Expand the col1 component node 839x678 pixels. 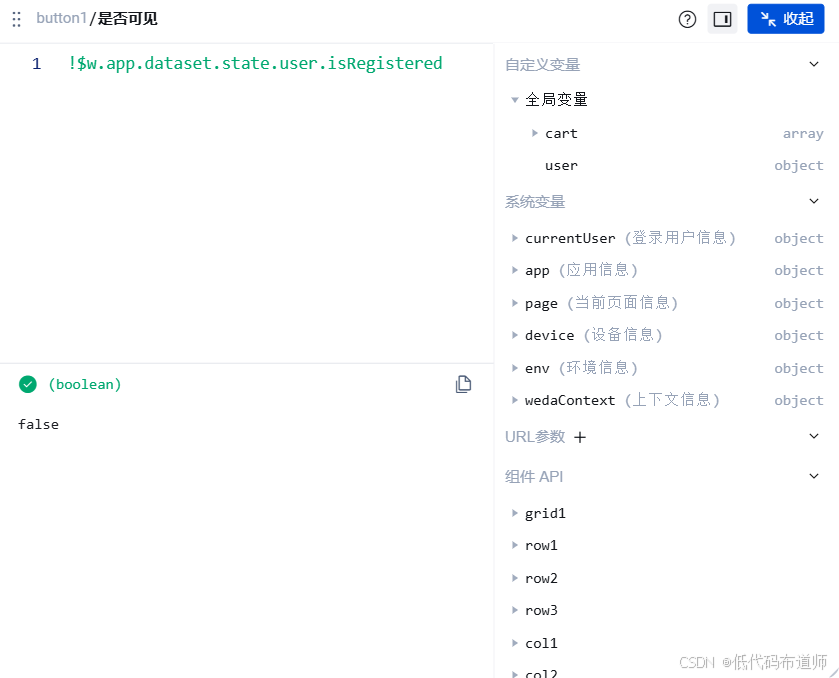(x=514, y=643)
